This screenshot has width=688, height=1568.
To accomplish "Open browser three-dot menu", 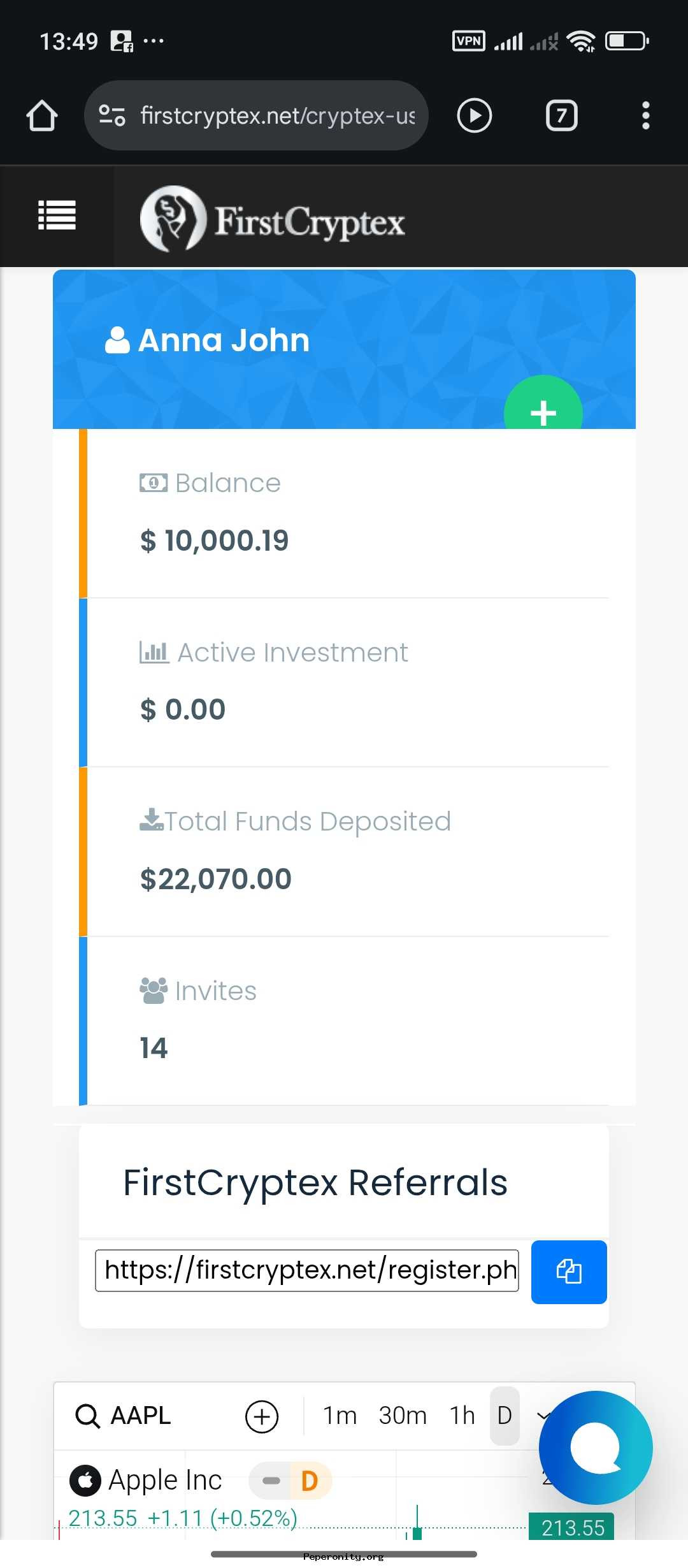I will click(645, 115).
